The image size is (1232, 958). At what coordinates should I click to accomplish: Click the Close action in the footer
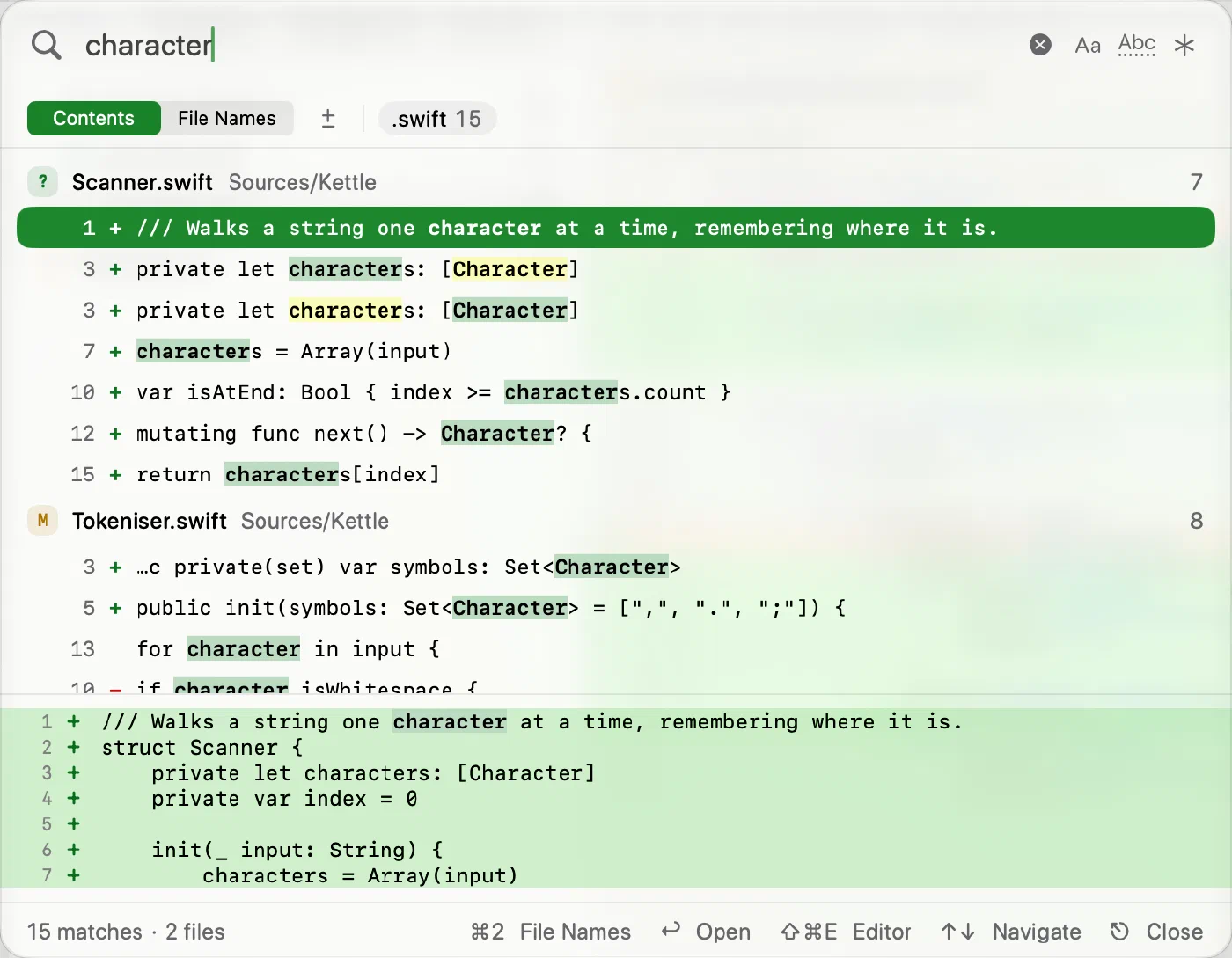[1156, 932]
